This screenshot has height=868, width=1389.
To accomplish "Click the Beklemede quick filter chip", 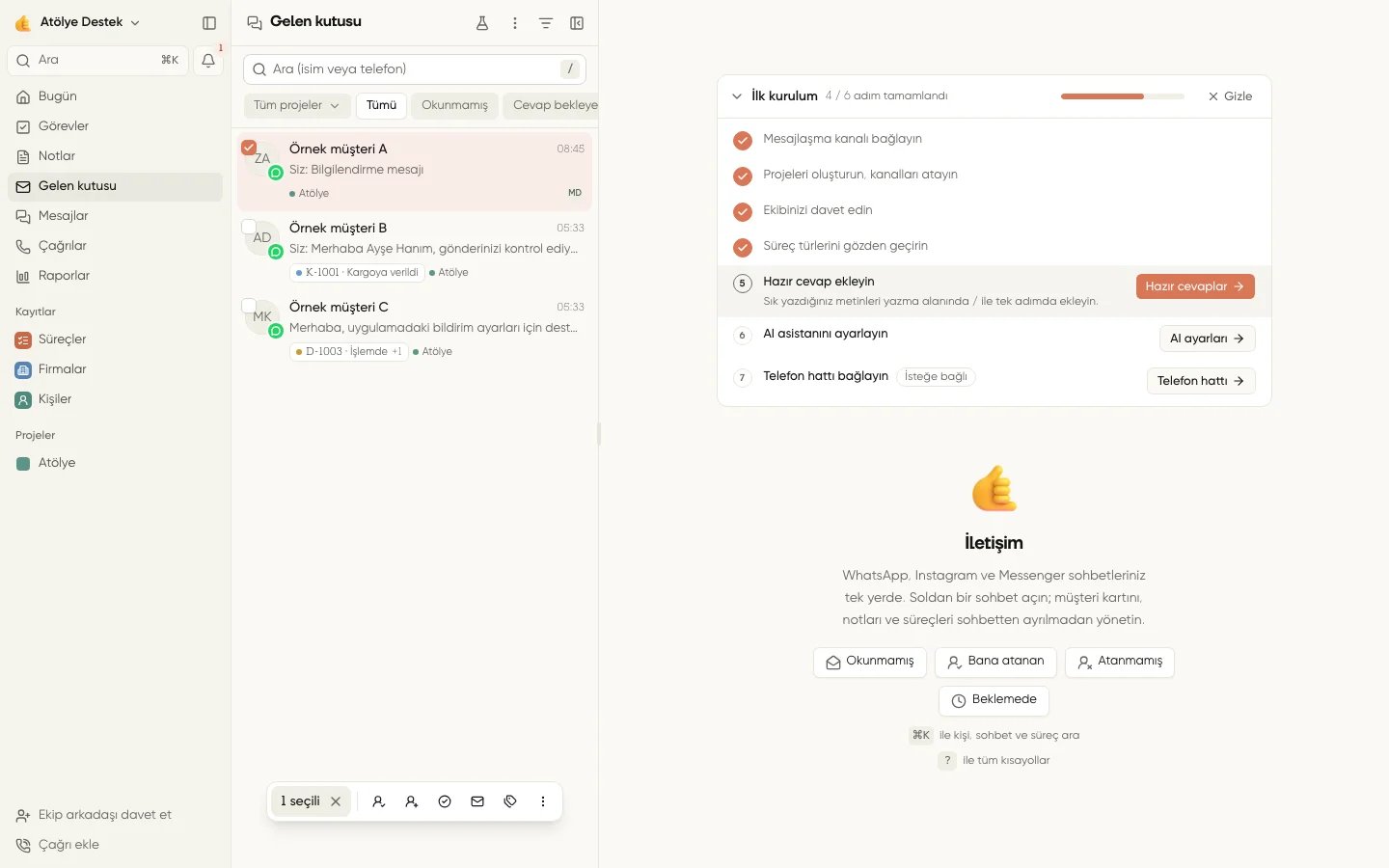I will (x=994, y=701).
